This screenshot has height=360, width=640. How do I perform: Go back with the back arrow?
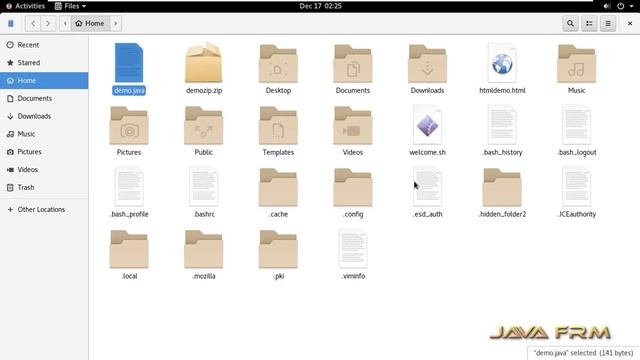pos(33,24)
